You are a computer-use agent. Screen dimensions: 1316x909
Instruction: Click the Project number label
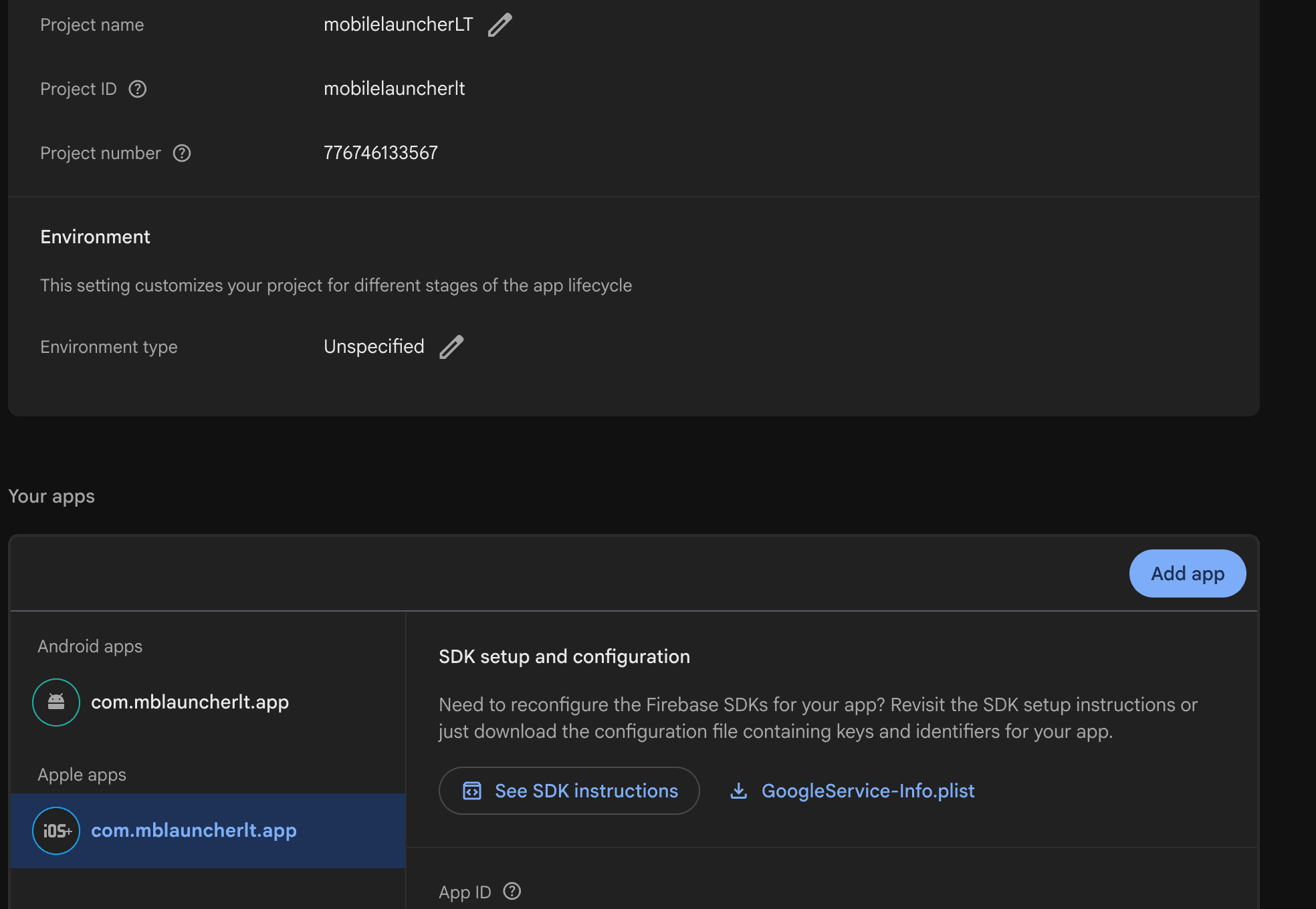(x=100, y=153)
